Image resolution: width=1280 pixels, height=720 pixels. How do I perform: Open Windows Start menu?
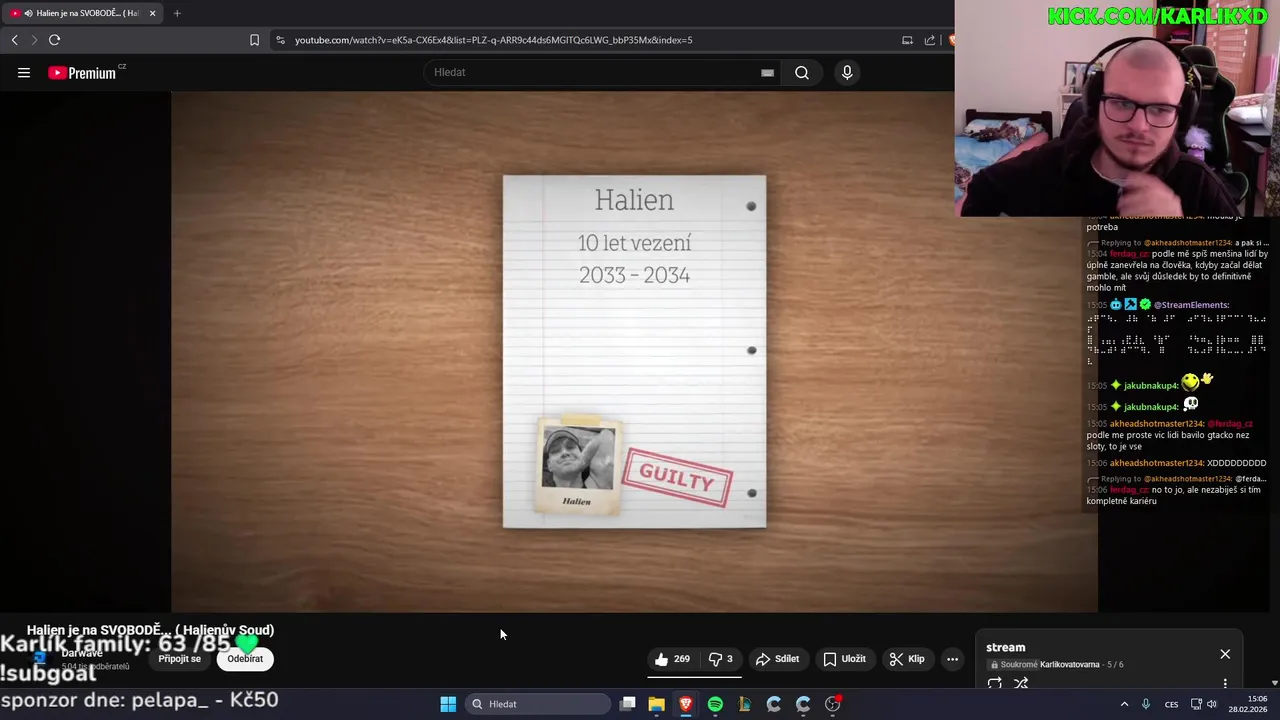tap(448, 704)
